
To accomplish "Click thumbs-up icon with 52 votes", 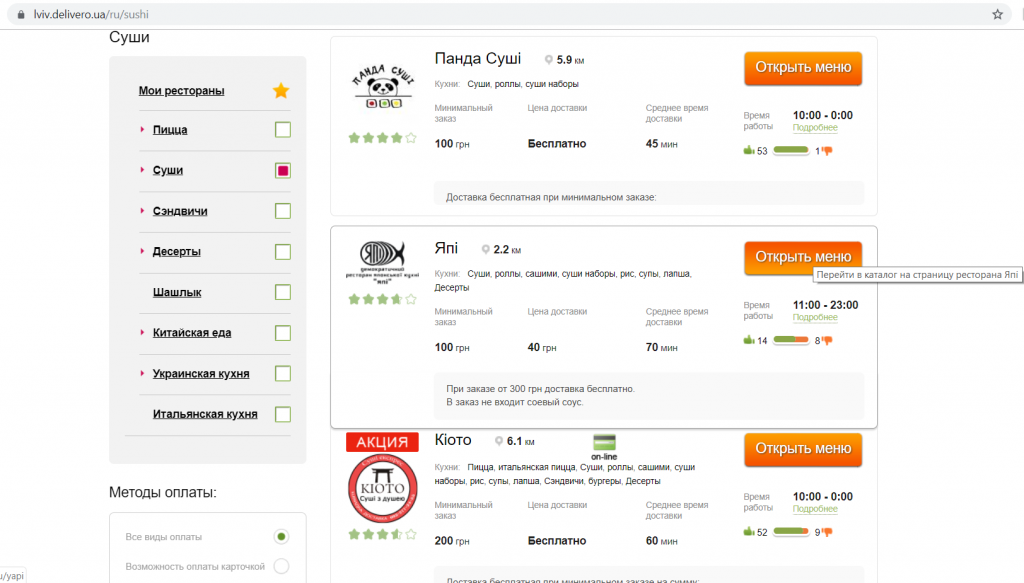I will (x=748, y=531).
